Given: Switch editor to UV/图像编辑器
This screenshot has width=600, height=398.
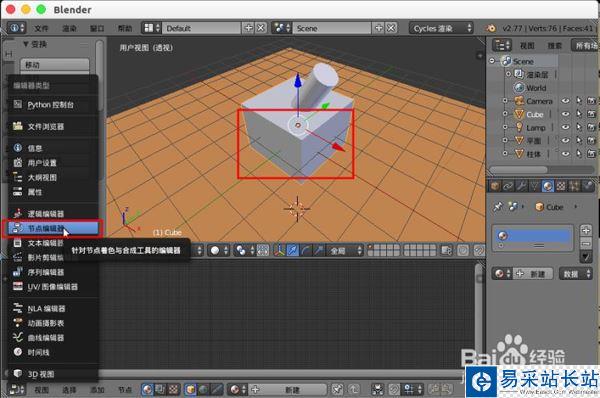Looking at the screenshot, I should [53, 287].
